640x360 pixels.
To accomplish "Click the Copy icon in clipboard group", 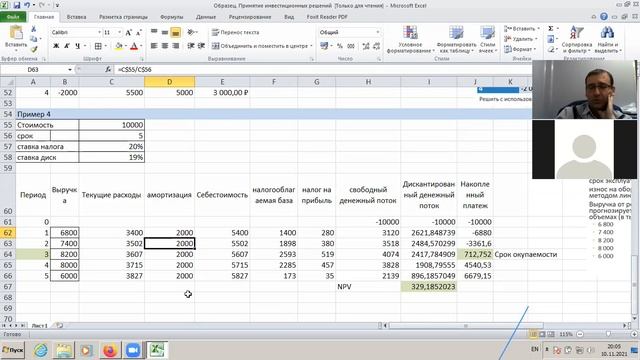I will [x=33, y=39].
